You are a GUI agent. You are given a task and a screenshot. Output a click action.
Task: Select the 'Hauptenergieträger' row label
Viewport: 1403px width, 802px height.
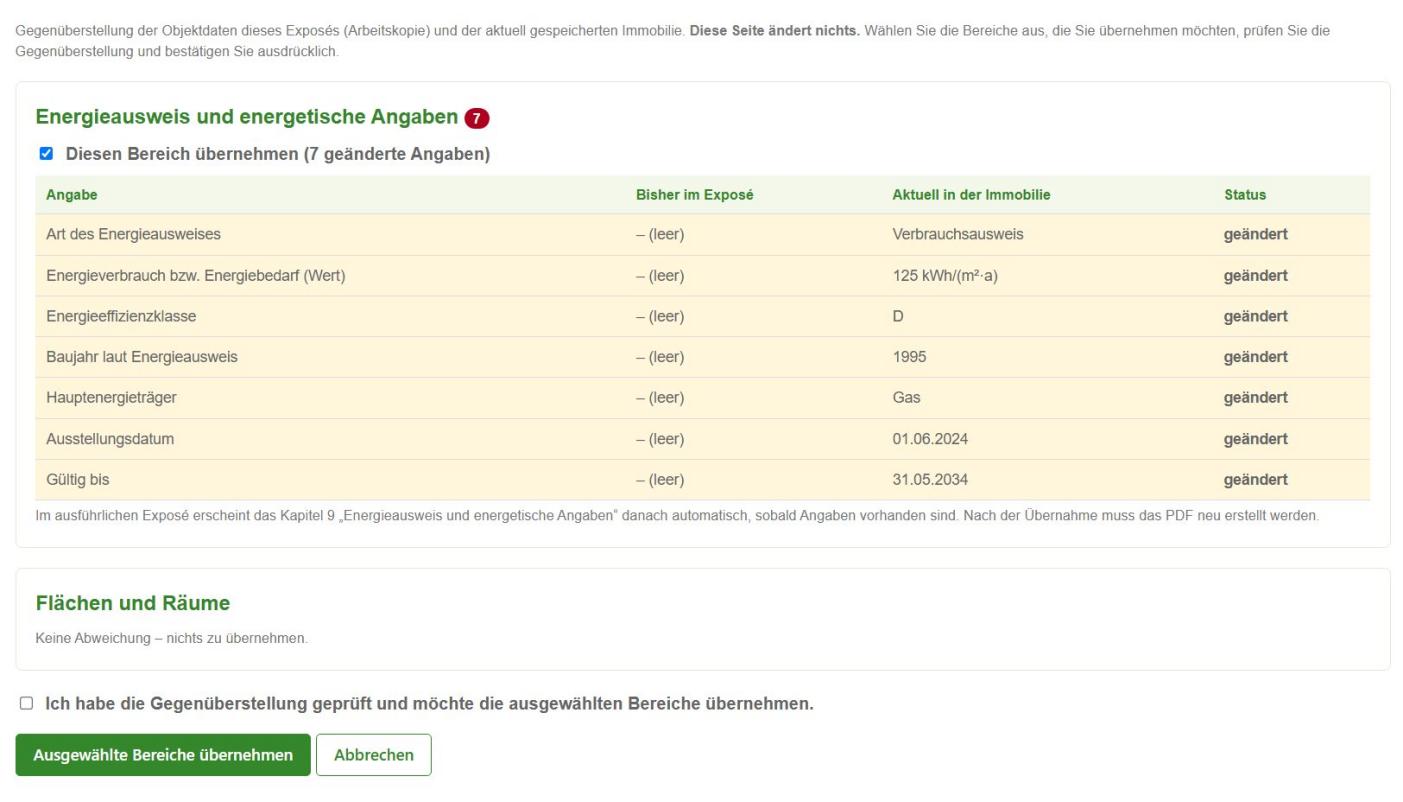click(111, 398)
